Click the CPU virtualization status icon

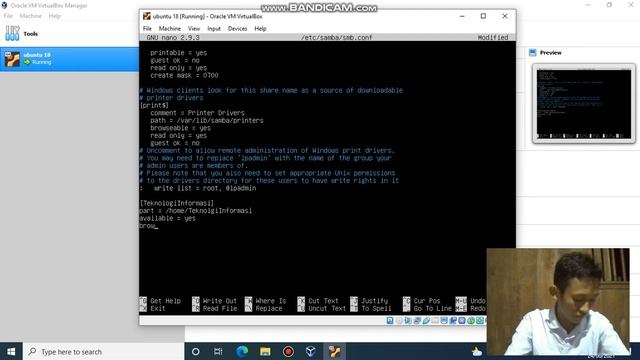[x=462, y=320]
